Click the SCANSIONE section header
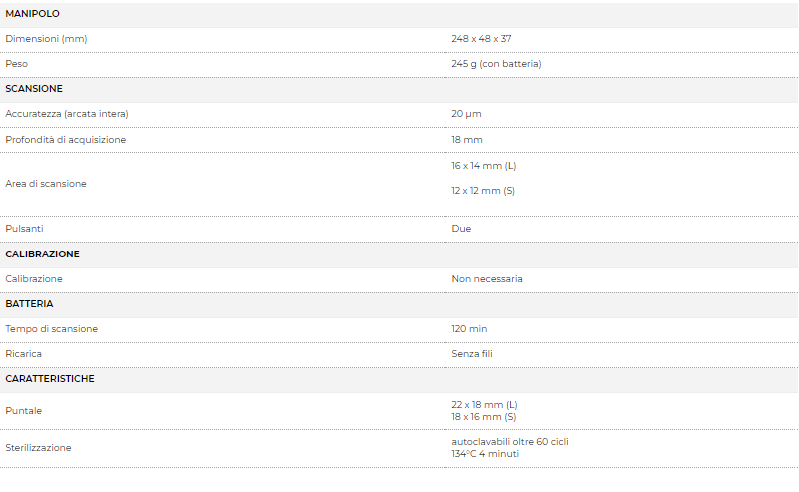Viewport: 799px width, 492px height. pos(34,89)
